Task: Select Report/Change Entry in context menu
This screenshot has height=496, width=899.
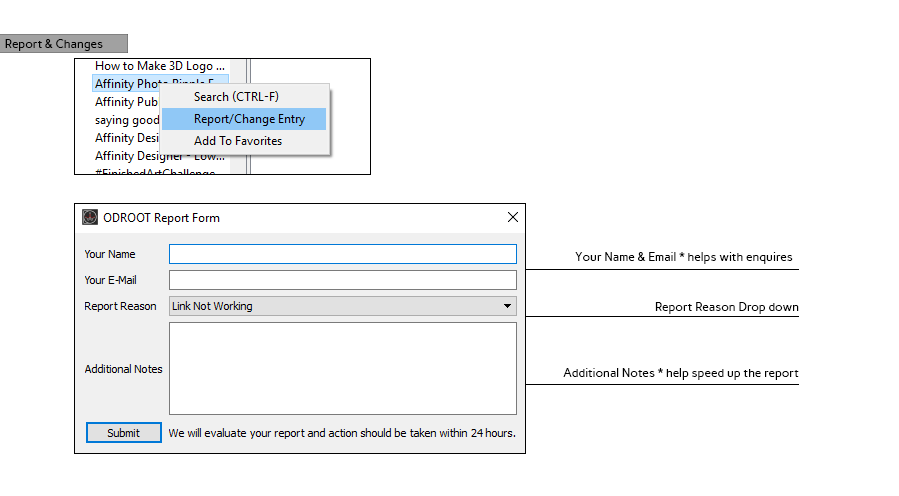Action: [249, 119]
